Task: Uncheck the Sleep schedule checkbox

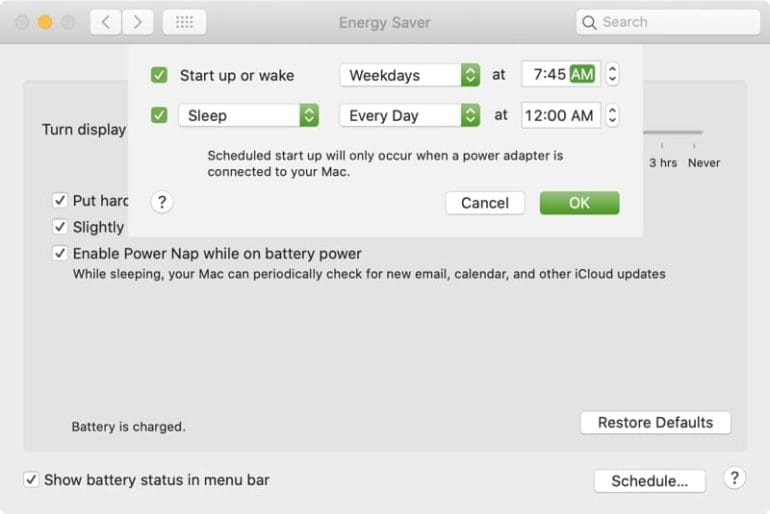Action: point(159,115)
